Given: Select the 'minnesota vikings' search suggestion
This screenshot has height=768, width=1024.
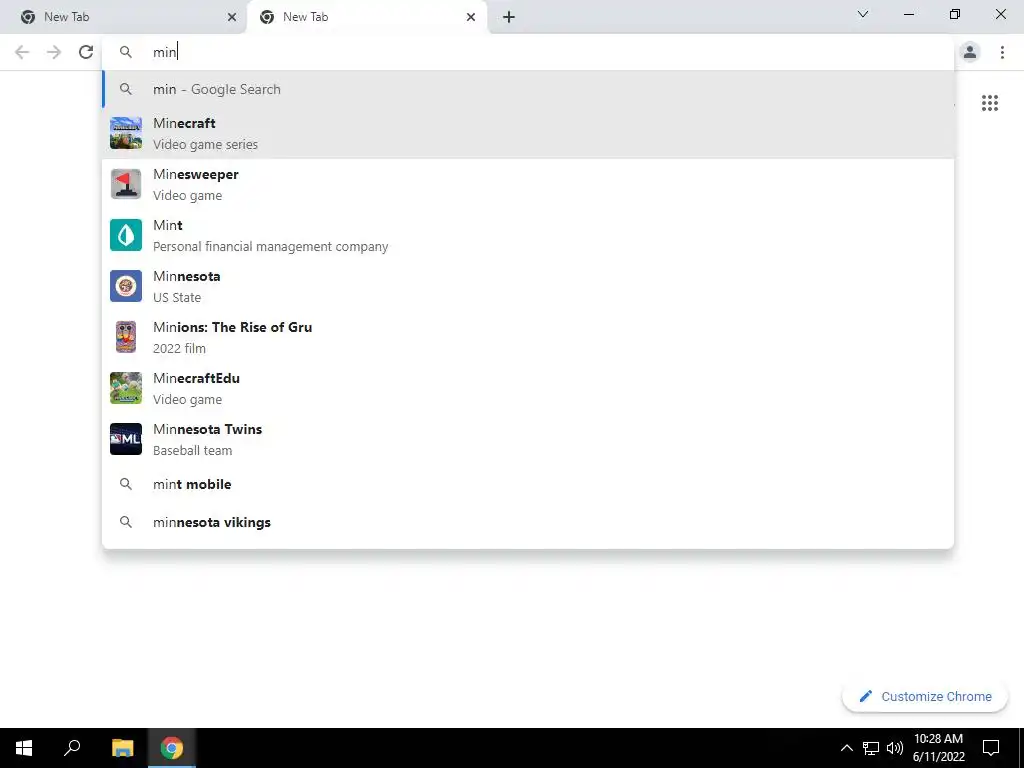Looking at the screenshot, I should click(x=528, y=522).
